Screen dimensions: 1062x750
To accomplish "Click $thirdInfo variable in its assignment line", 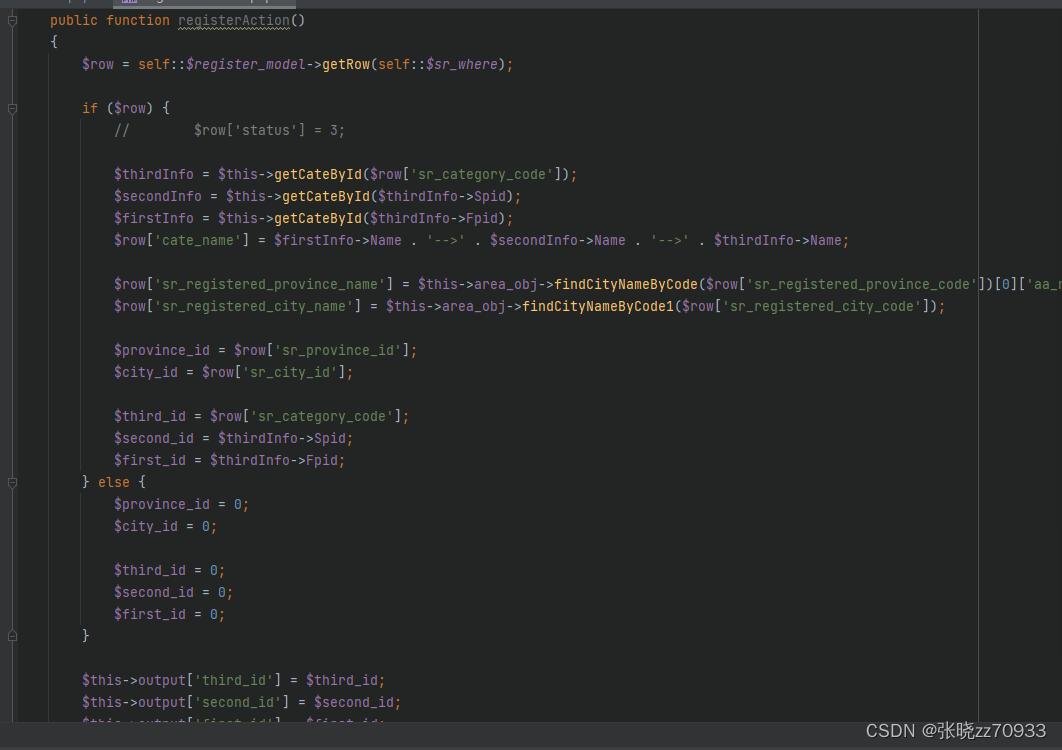I will tap(154, 174).
